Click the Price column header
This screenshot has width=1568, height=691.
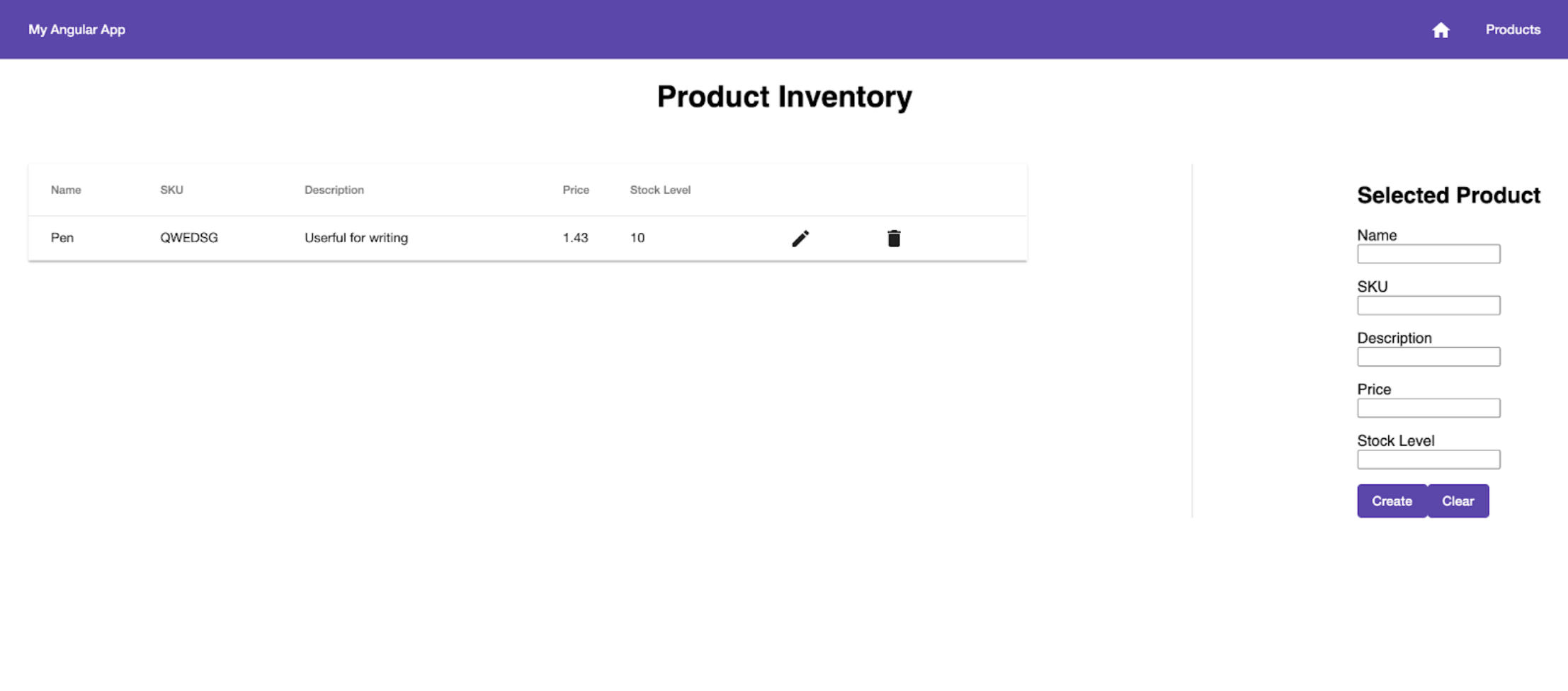click(576, 190)
